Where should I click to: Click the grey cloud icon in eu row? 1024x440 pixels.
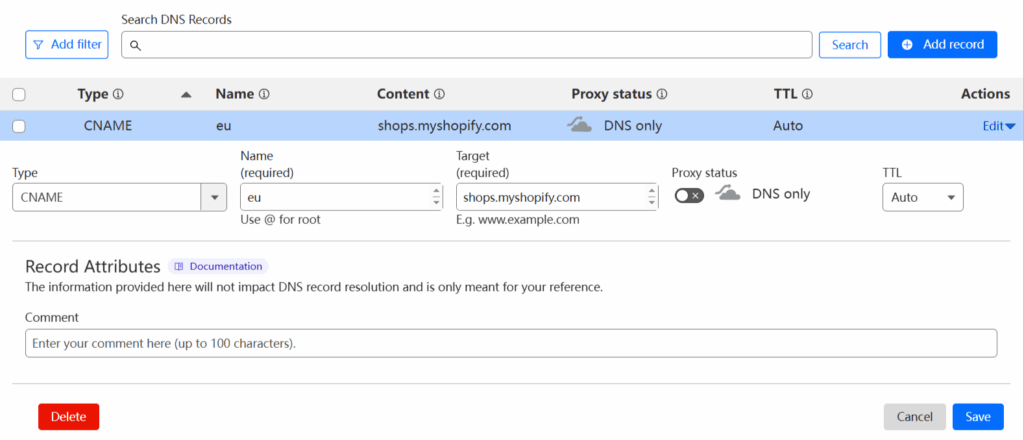[x=579, y=126]
